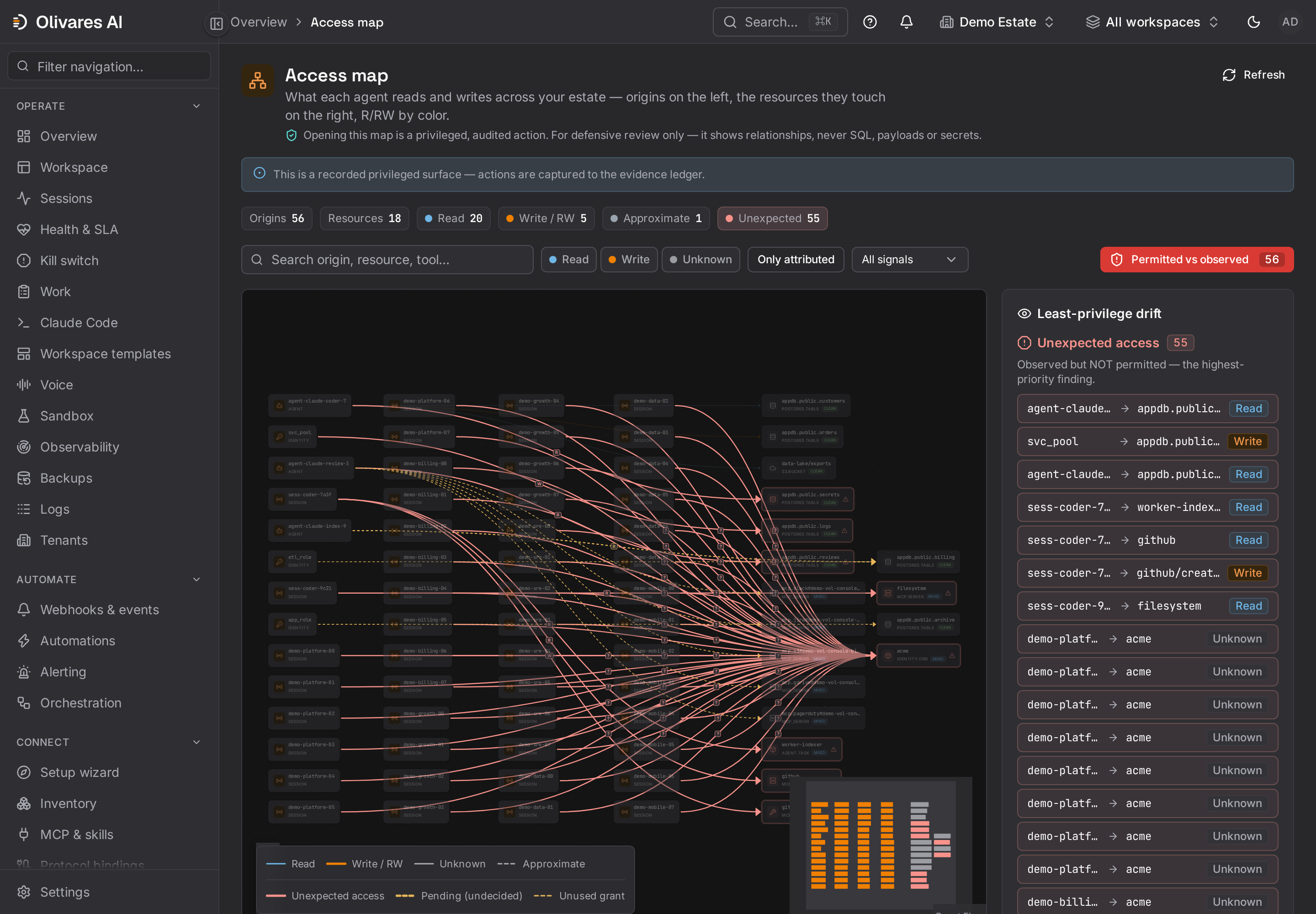
Task: Open Tenants page
Action: pyautogui.click(x=109, y=540)
